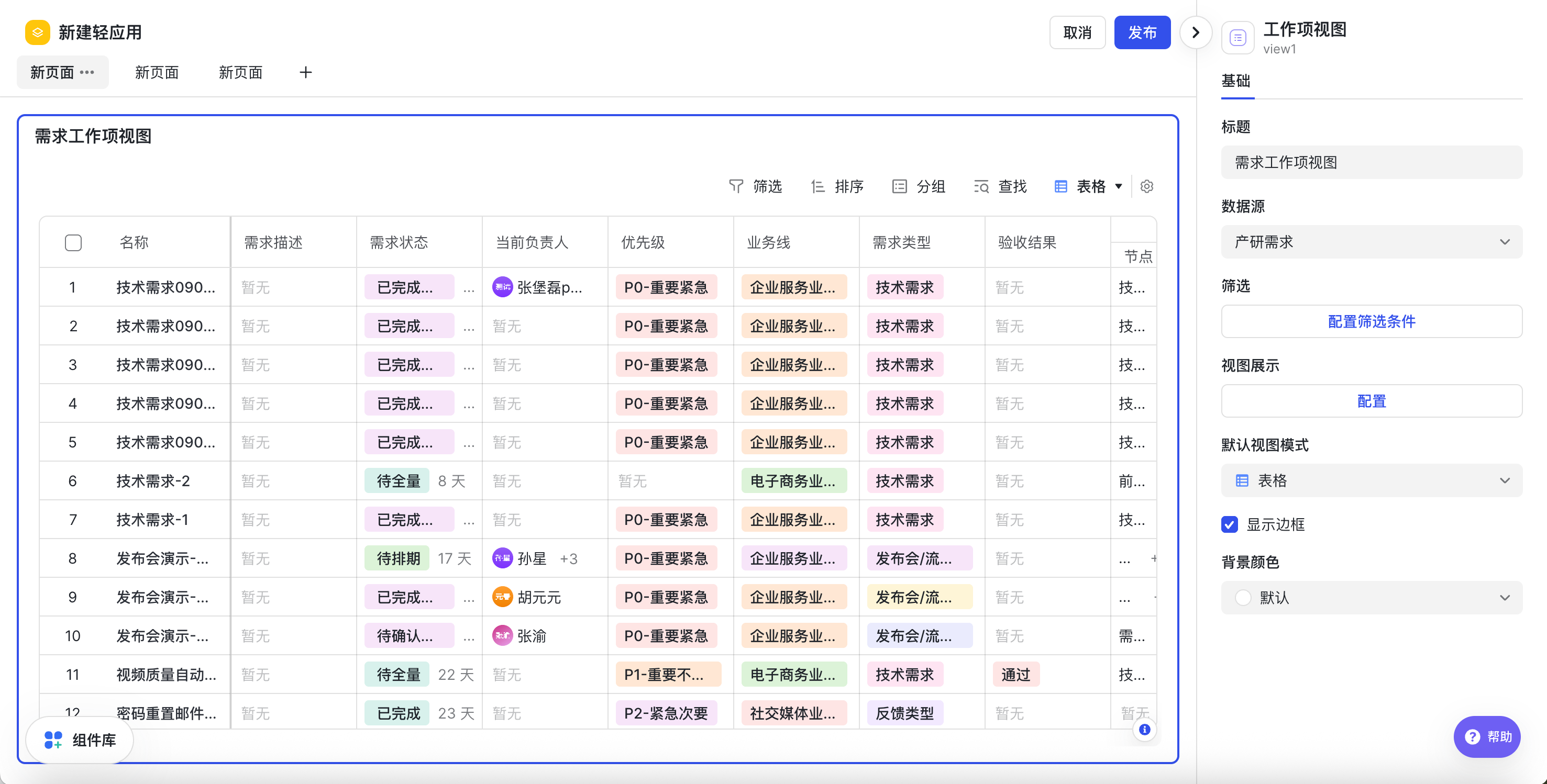1547x784 pixels.
Task: Click the 取消 button
Action: click(1077, 32)
